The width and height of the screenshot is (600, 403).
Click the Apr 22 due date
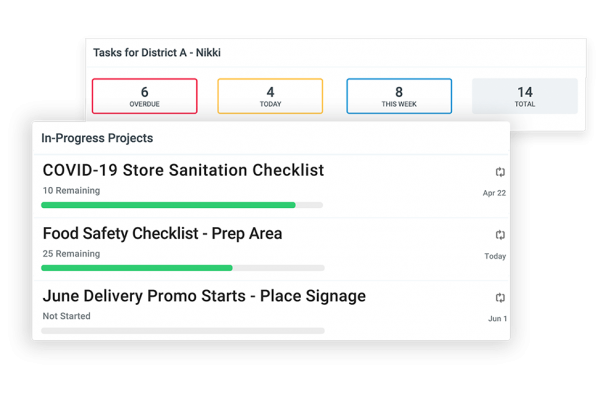point(494,193)
